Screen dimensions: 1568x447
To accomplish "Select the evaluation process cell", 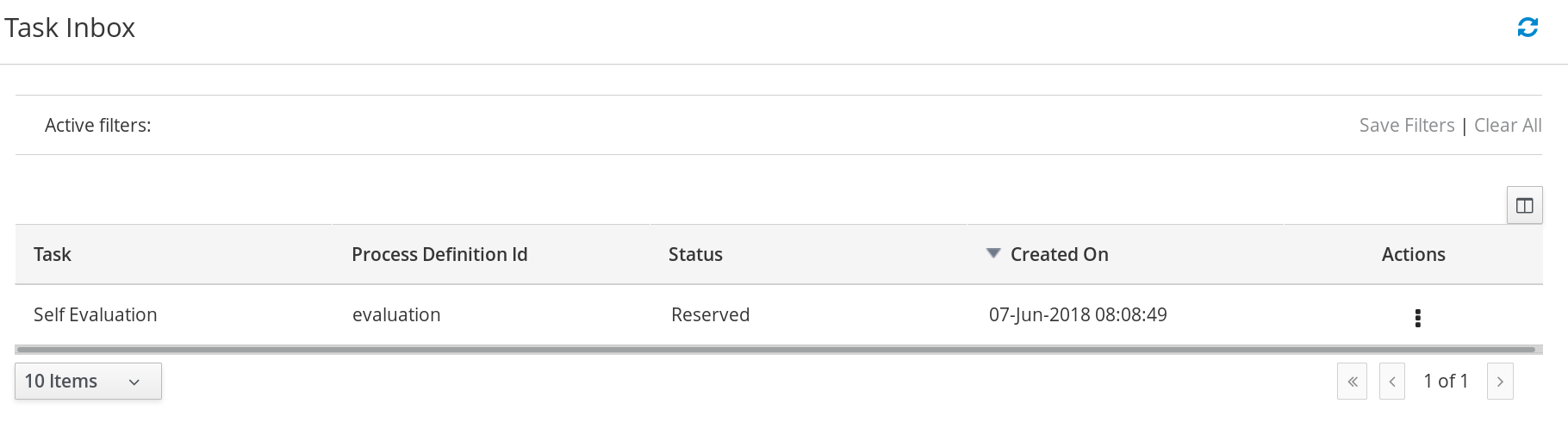I will coord(396,315).
